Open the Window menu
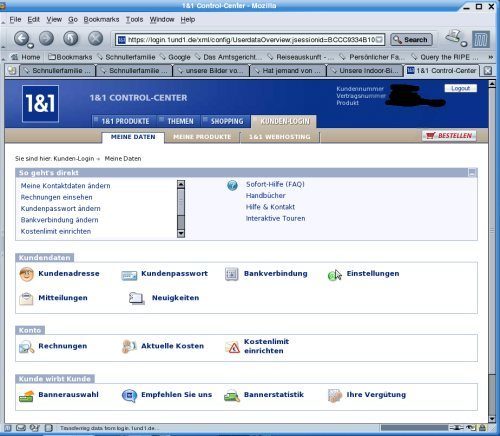500x436 pixels. (162, 19)
